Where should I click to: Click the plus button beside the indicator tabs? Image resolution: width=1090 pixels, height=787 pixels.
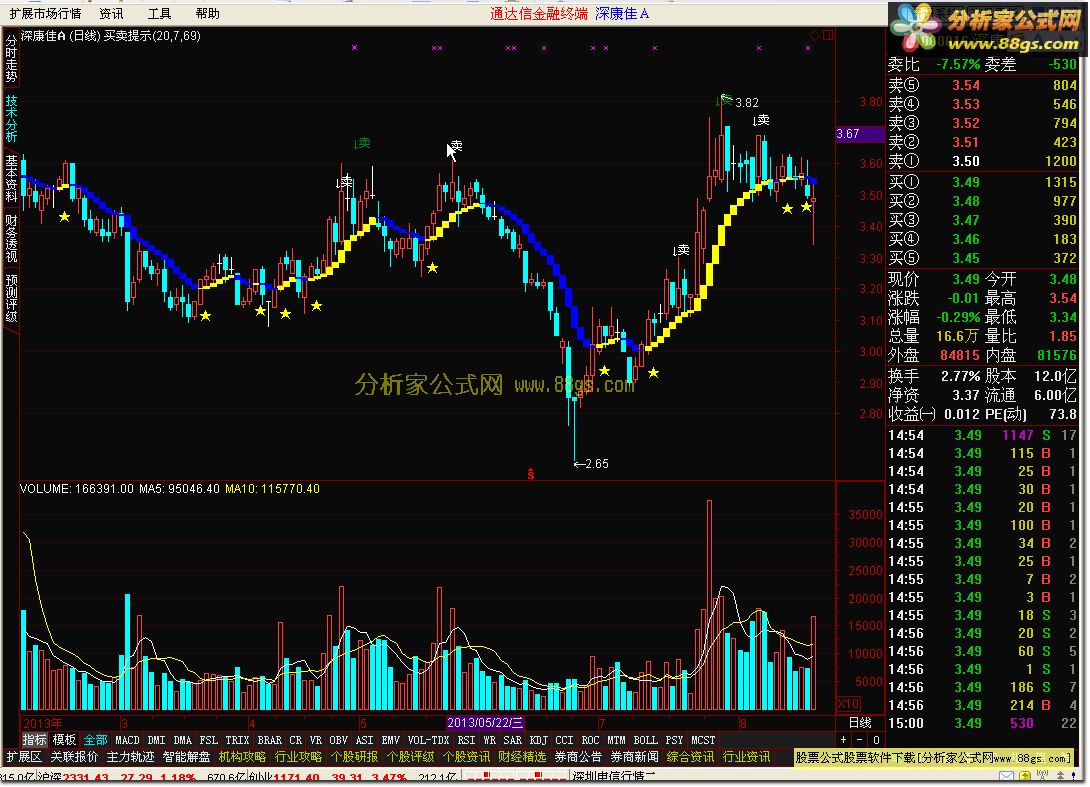tap(843, 740)
